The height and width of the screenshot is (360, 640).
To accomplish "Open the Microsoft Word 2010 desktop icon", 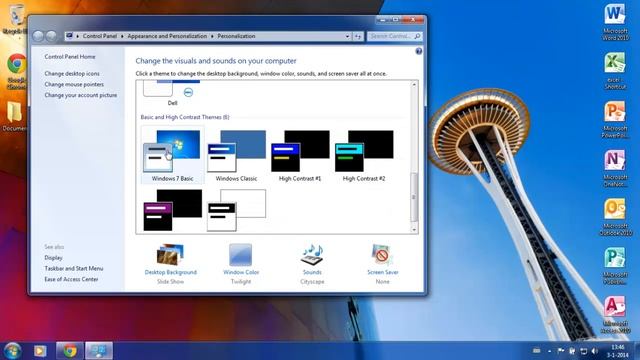I will 615,22.
